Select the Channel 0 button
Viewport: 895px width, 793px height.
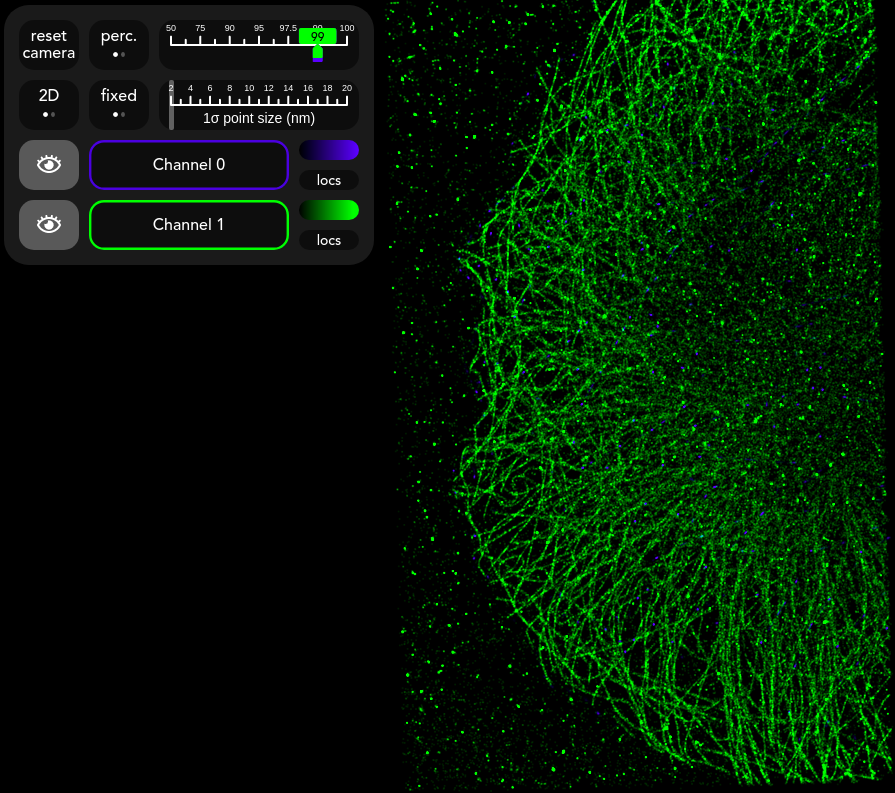pyautogui.click(x=189, y=165)
